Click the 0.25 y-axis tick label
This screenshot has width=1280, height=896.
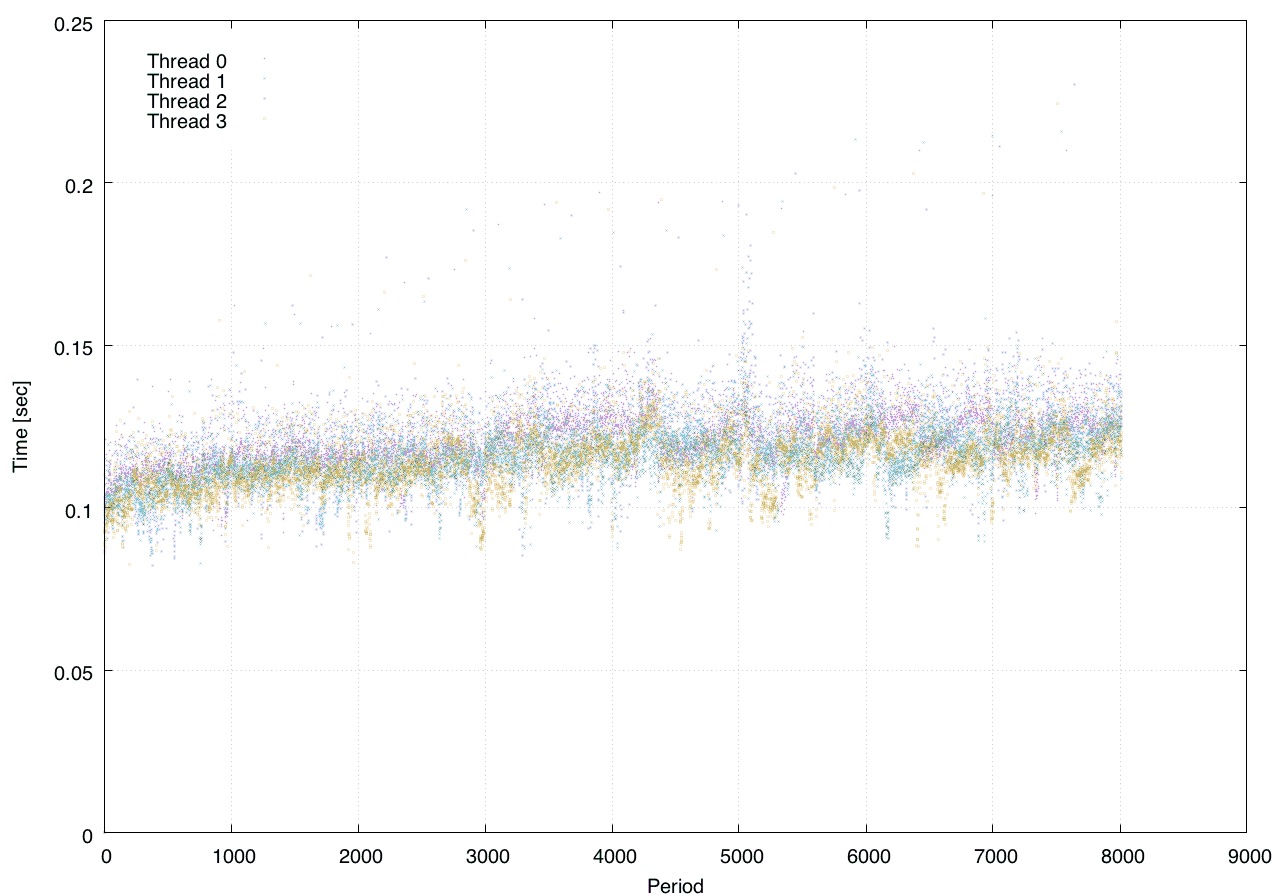[x=71, y=22]
